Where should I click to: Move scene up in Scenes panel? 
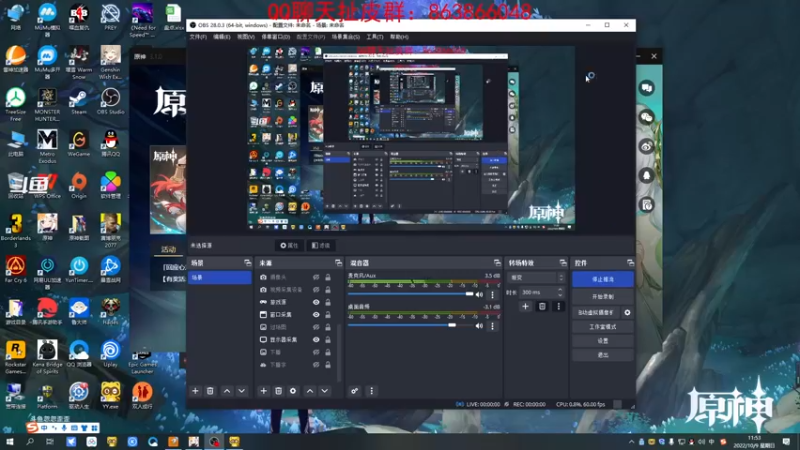(x=227, y=391)
